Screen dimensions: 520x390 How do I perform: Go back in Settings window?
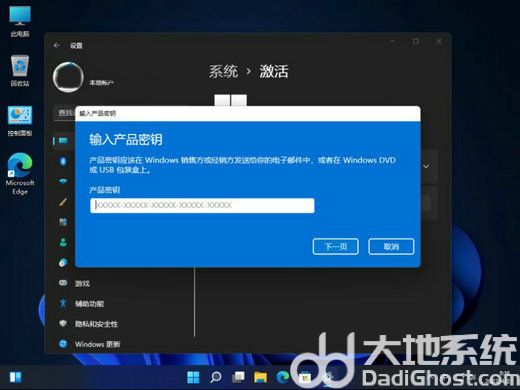point(57,45)
